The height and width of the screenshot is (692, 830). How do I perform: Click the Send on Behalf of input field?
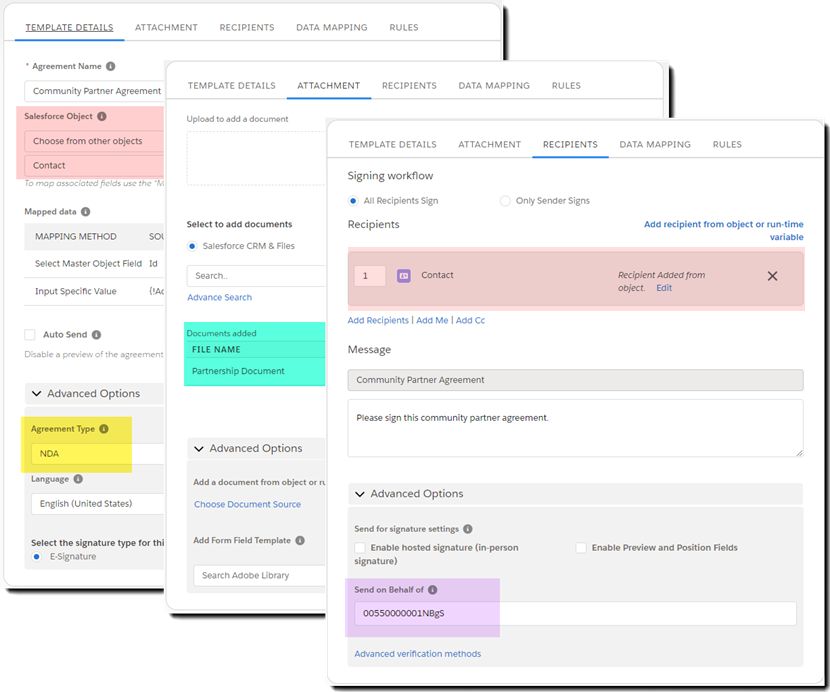click(x=575, y=613)
